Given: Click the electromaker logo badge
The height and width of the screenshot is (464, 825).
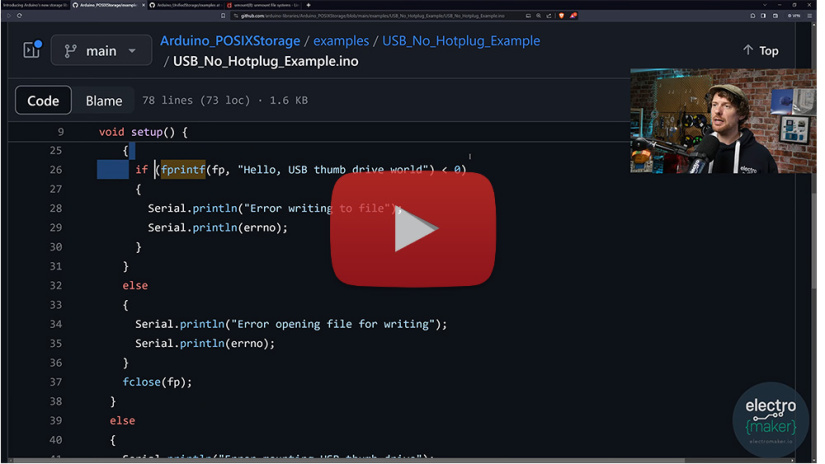Looking at the screenshot, I should pyautogui.click(x=770, y=419).
